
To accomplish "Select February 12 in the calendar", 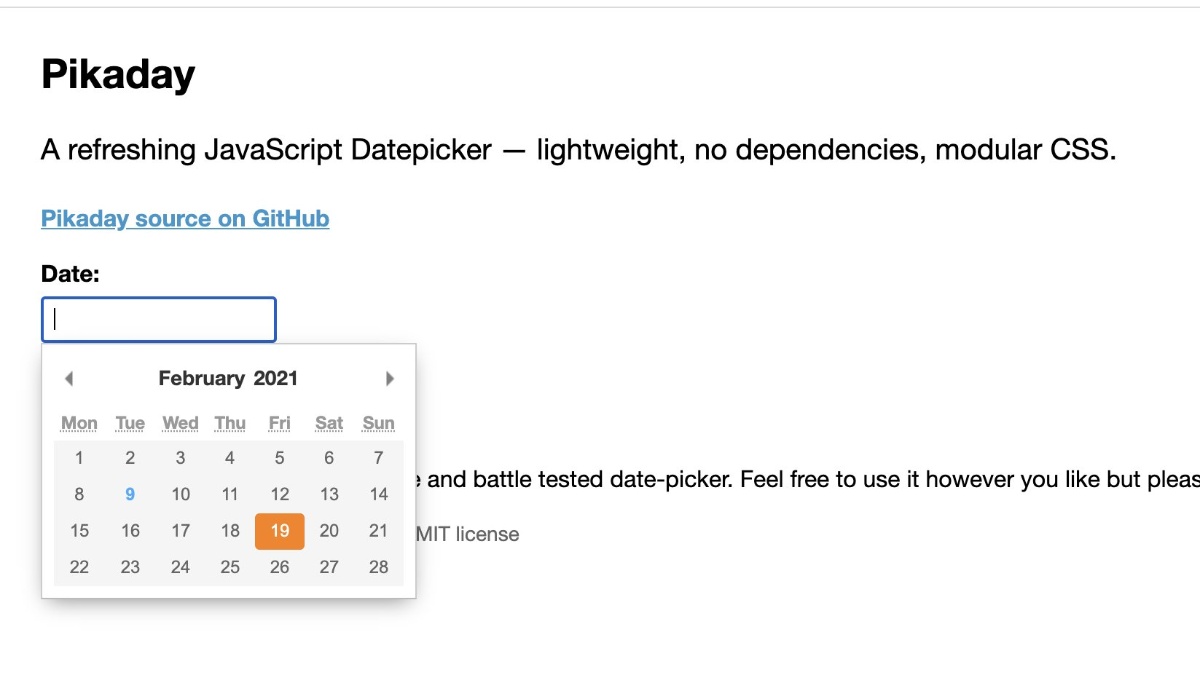I will 280,495.
